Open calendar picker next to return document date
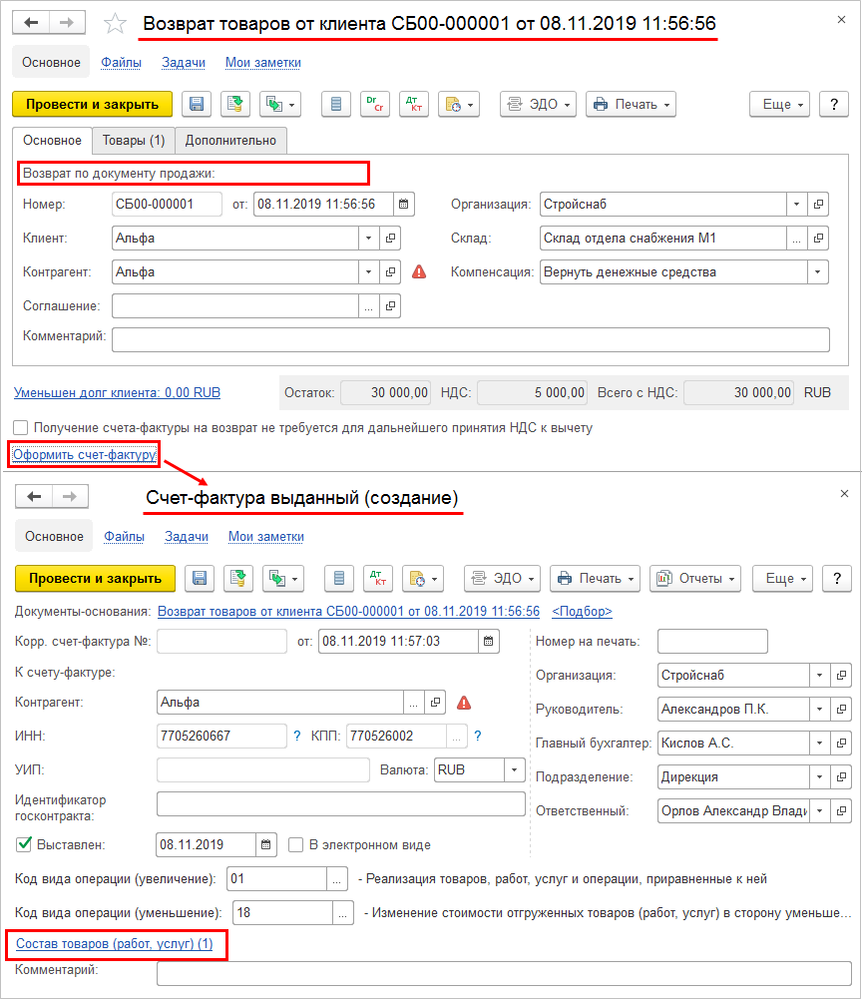 (x=404, y=204)
